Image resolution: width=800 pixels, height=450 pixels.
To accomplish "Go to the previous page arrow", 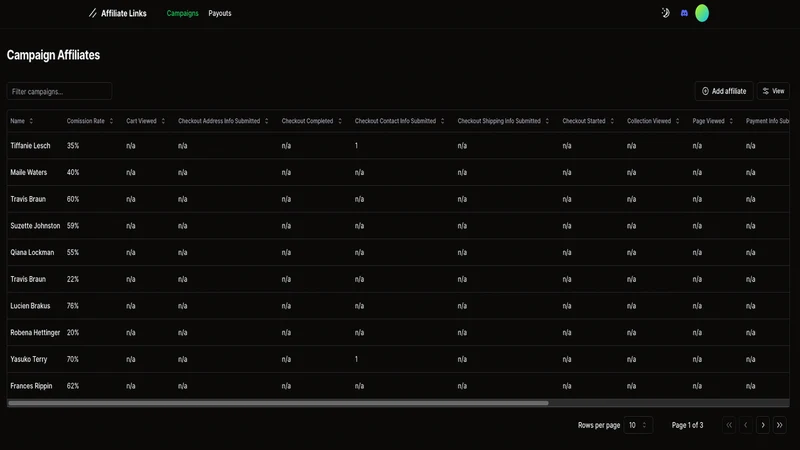I will point(746,425).
